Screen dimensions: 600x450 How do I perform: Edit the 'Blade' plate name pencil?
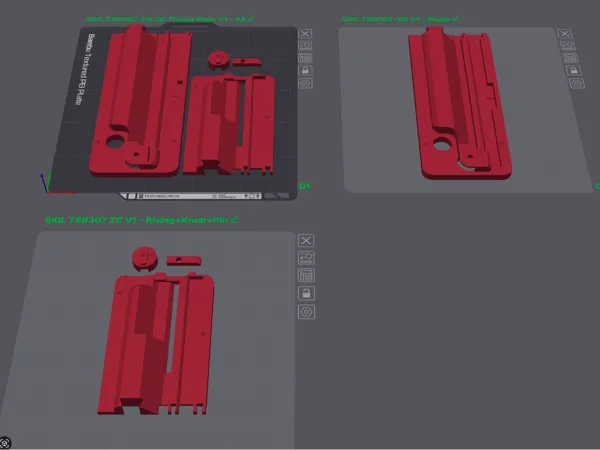(x=455, y=19)
